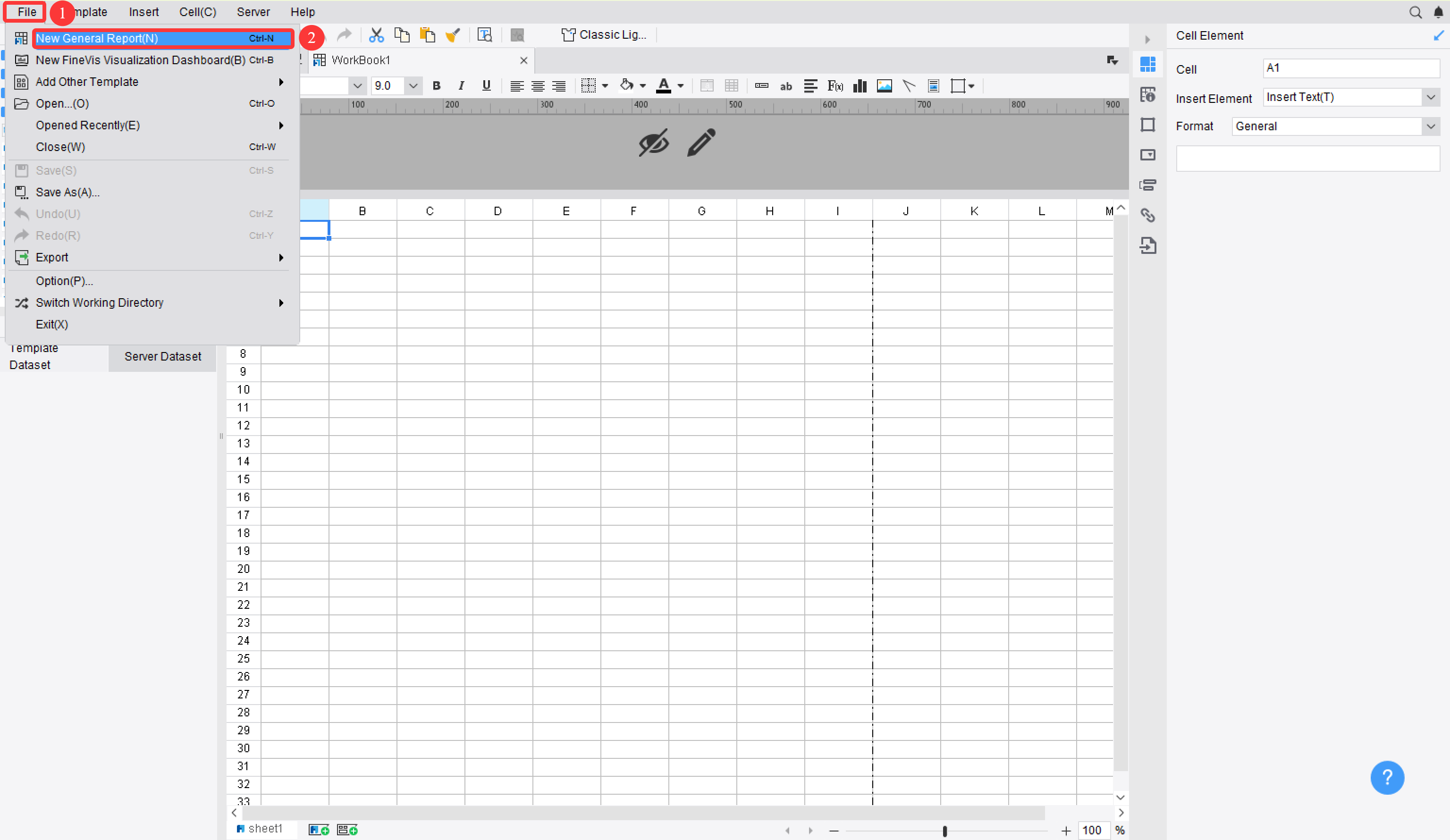The image size is (1450, 840).
Task: Select the Widget Settings icon in the sidebar
Action: click(1148, 154)
